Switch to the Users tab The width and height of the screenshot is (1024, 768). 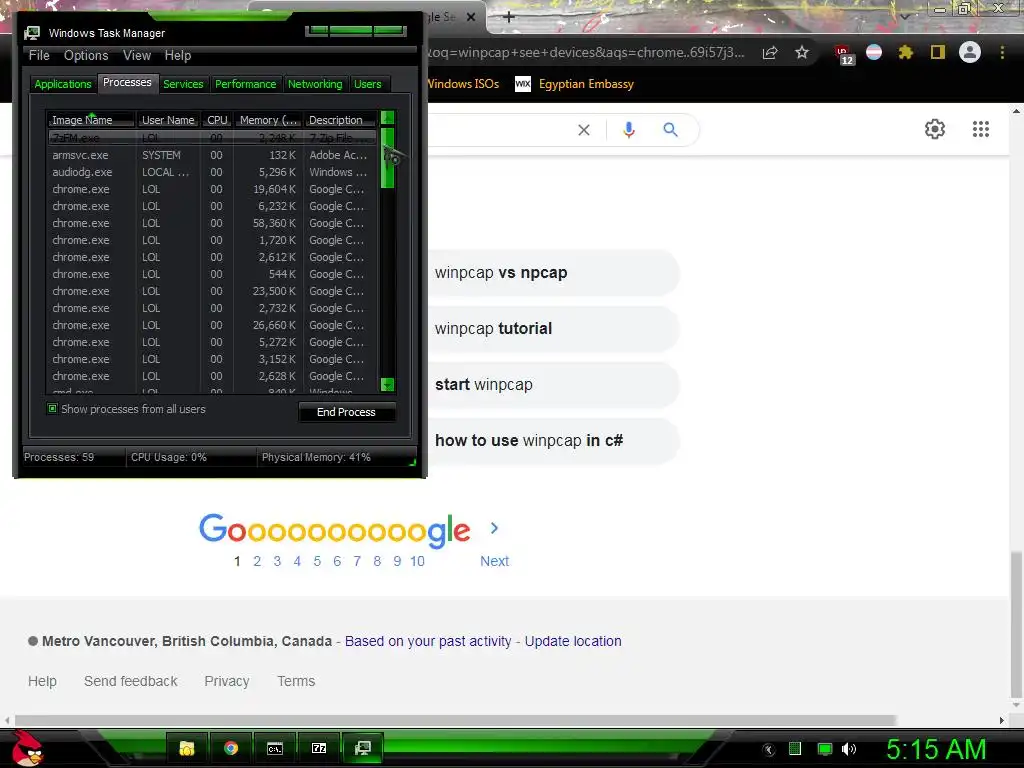tap(368, 84)
